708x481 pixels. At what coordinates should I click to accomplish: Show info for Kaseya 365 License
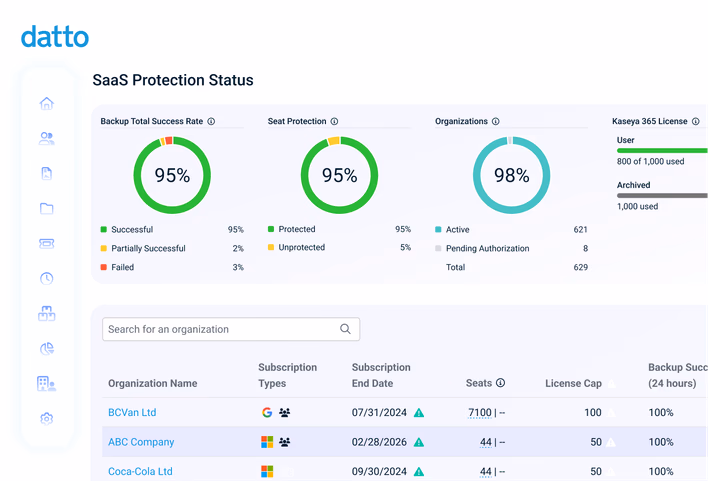point(696,121)
